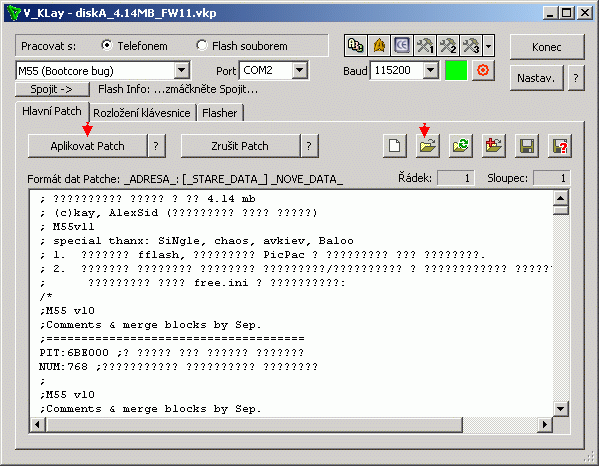This screenshot has height=466, width=599.
Task: Select the Telefonem radio button
Action: [107, 45]
